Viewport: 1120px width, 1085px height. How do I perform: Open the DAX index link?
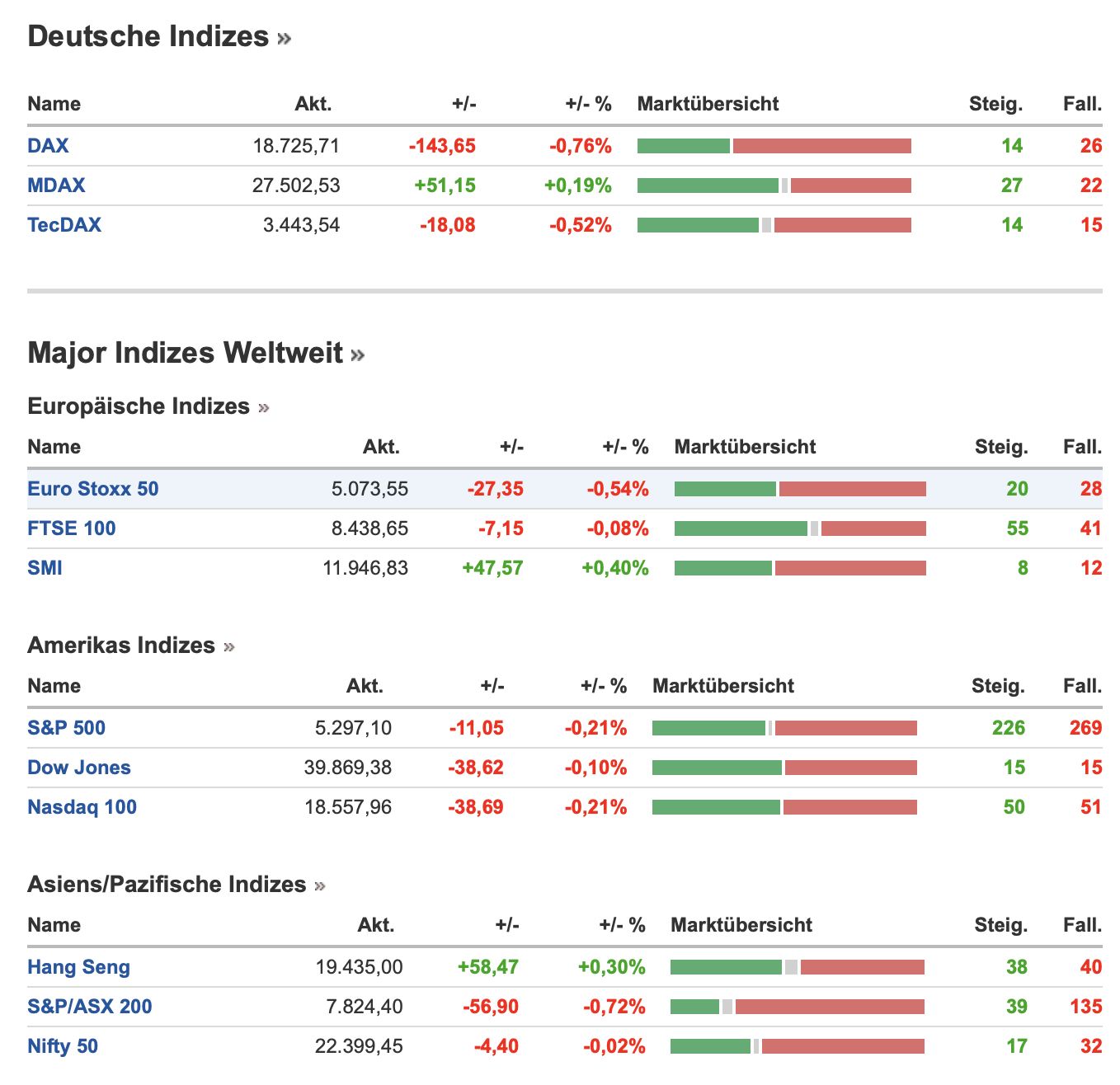coord(48,146)
